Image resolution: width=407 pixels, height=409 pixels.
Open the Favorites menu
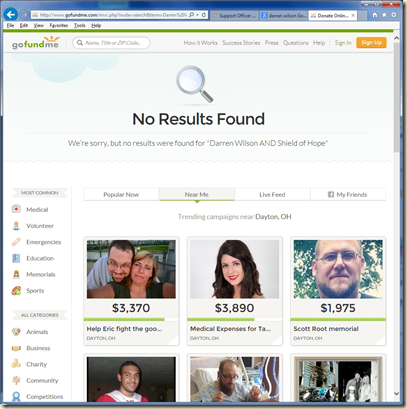click(59, 25)
